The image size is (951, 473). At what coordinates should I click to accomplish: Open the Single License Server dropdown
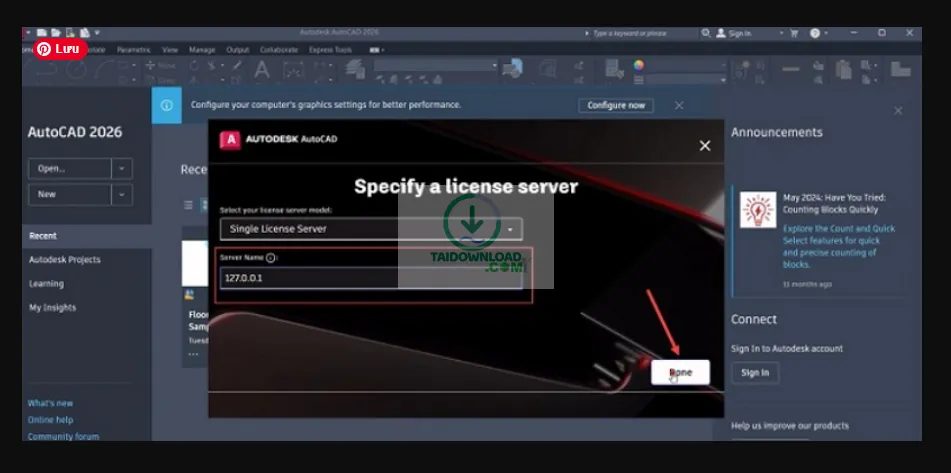(x=371, y=229)
